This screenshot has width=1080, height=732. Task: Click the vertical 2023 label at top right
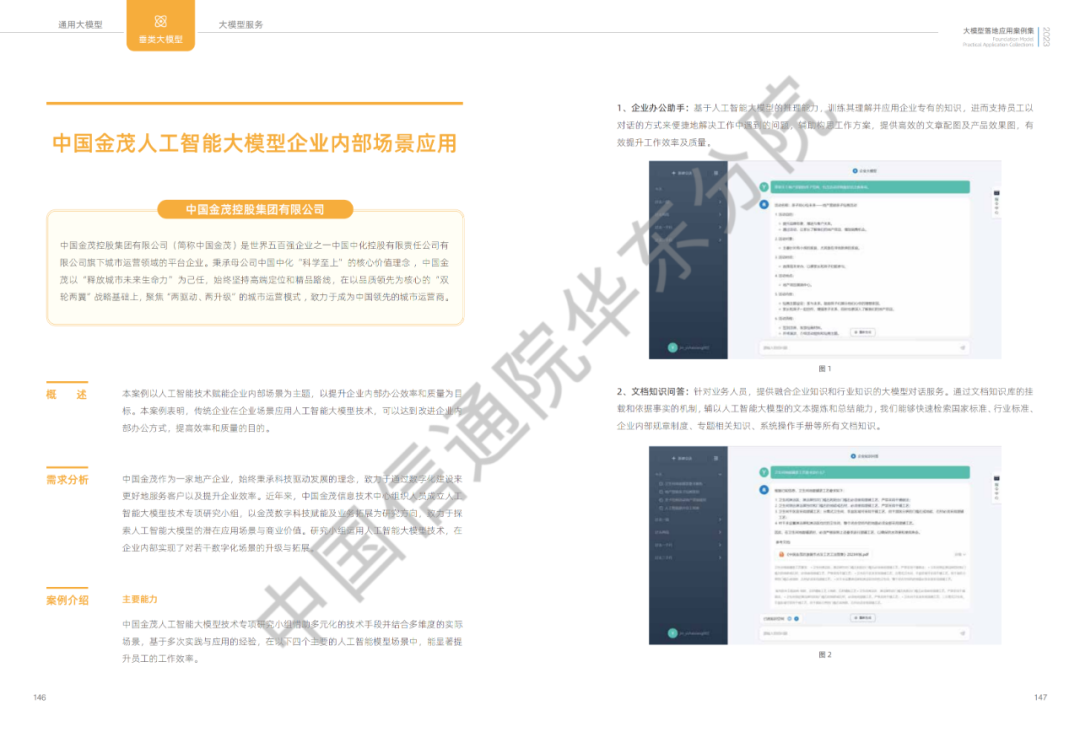tap(1046, 37)
